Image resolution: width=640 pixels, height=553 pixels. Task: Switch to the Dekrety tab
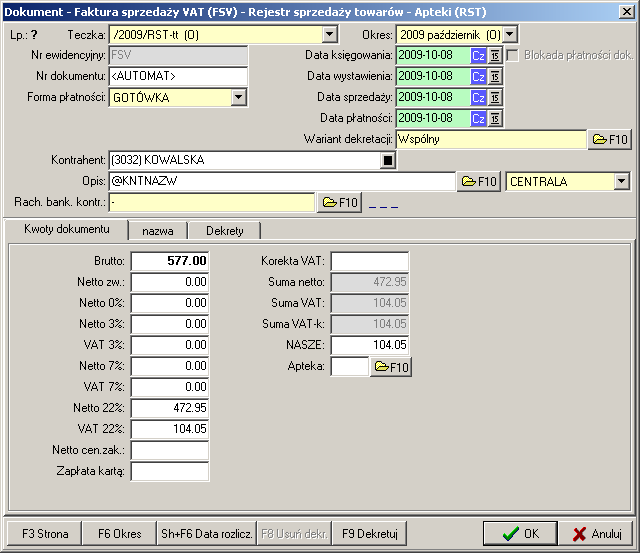(224, 231)
